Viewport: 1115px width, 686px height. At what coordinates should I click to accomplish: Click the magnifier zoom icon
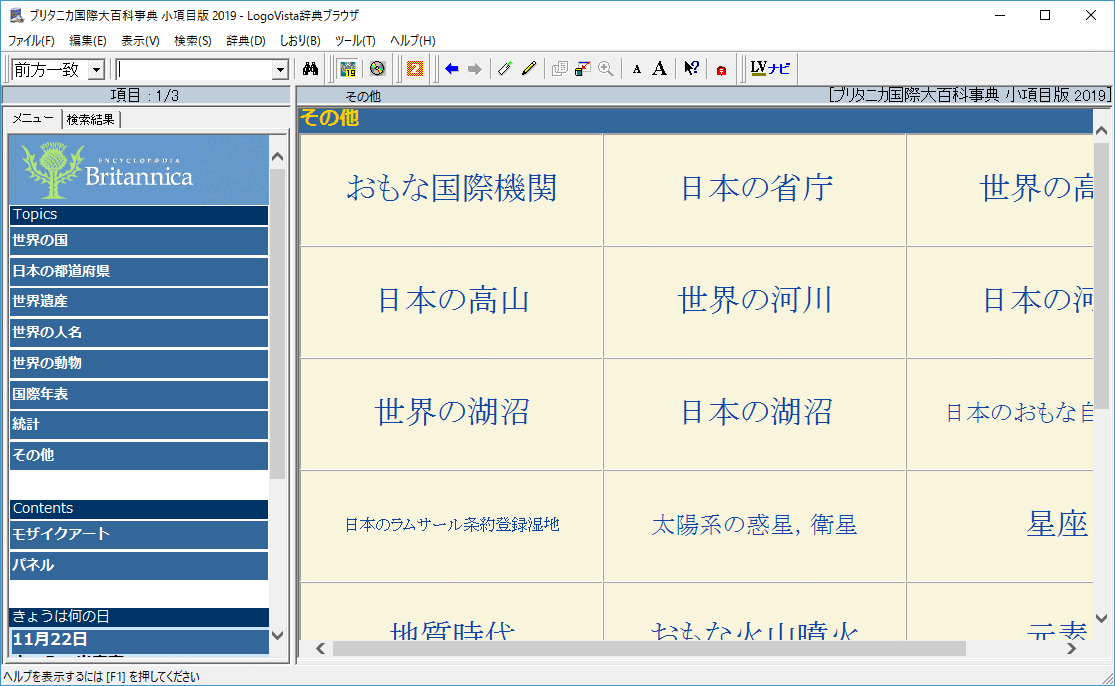pyautogui.click(x=606, y=69)
